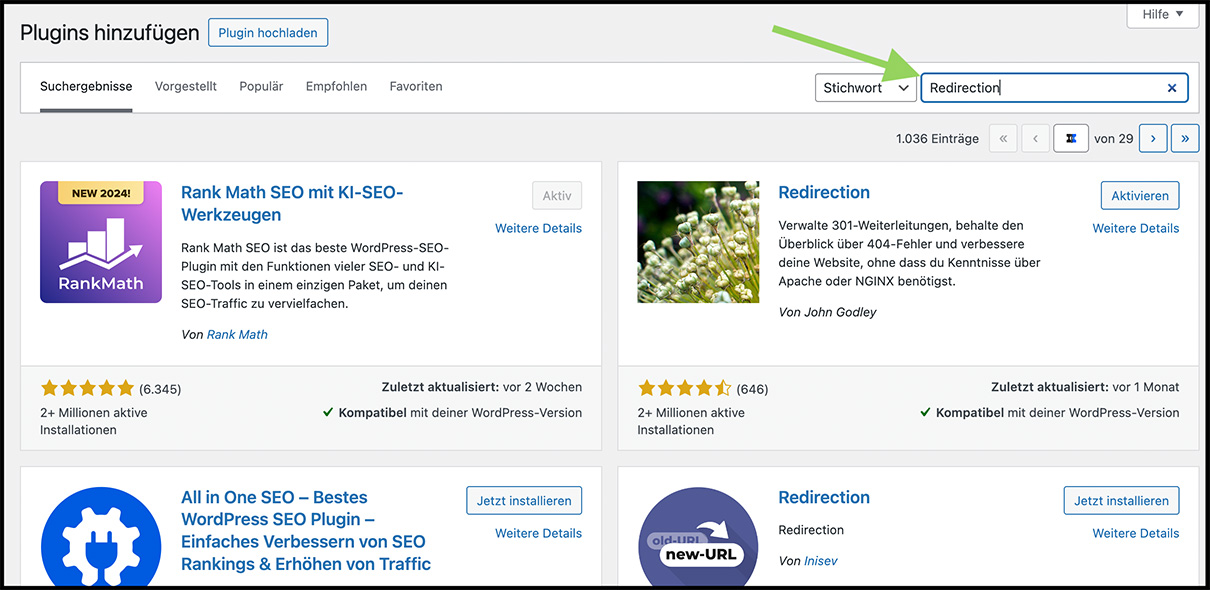
Task: Switch to the Populär tab
Action: [261, 87]
